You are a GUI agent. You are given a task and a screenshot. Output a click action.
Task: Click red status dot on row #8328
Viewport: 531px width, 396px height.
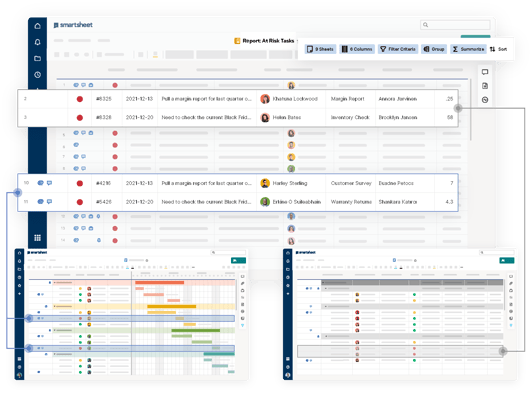click(x=80, y=118)
